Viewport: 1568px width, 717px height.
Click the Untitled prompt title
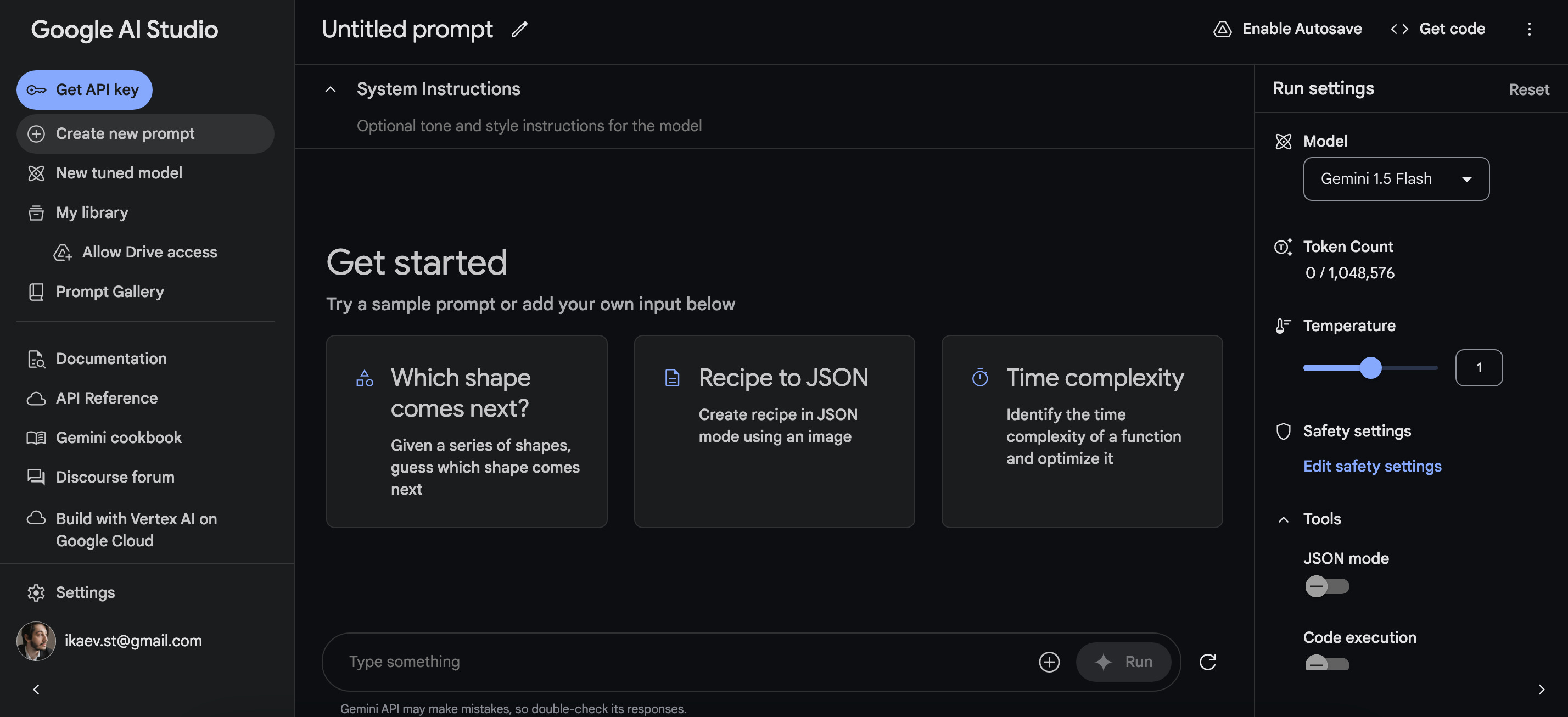407,29
